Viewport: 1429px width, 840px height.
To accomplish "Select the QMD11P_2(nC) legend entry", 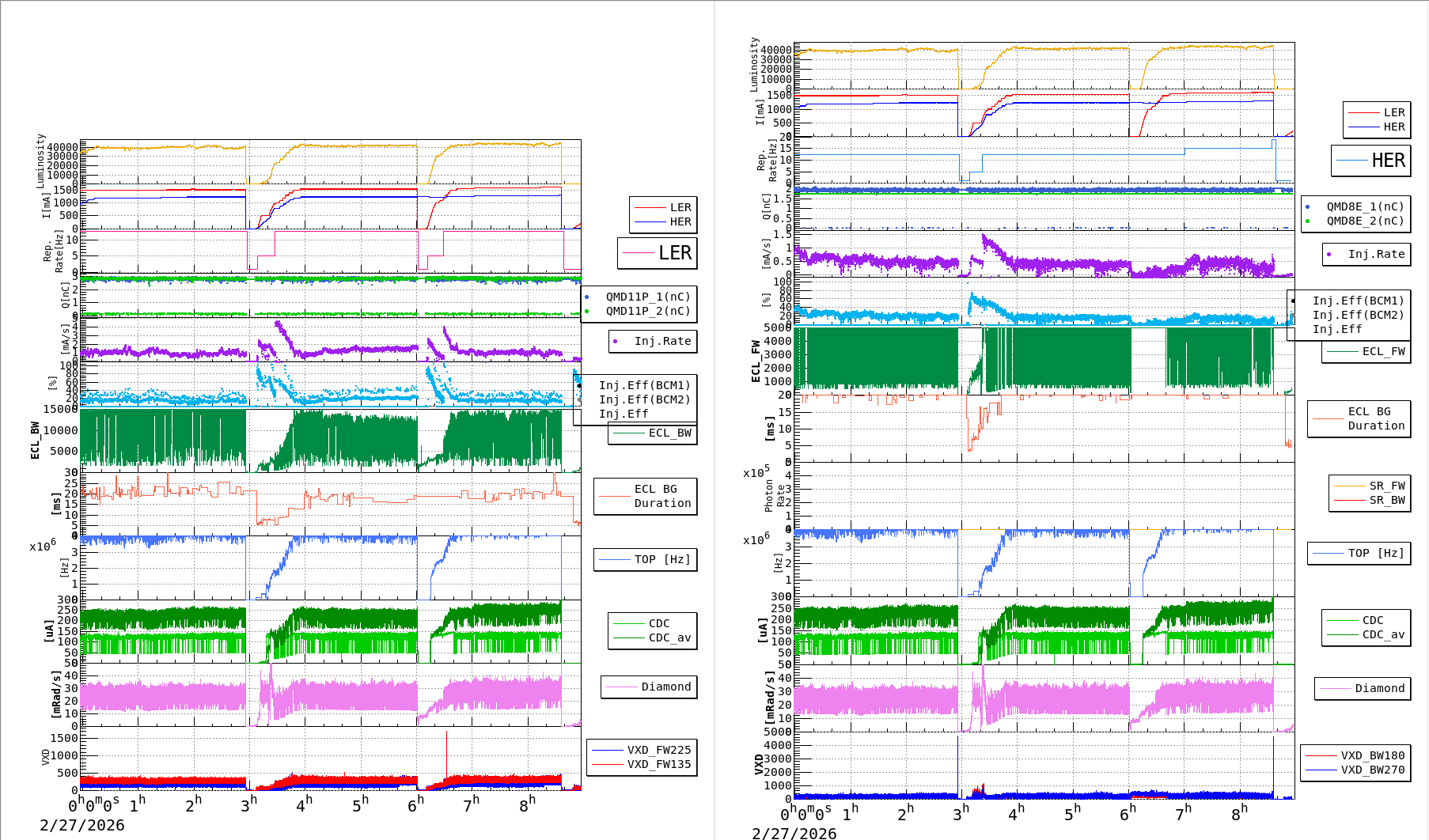I will coord(647,311).
